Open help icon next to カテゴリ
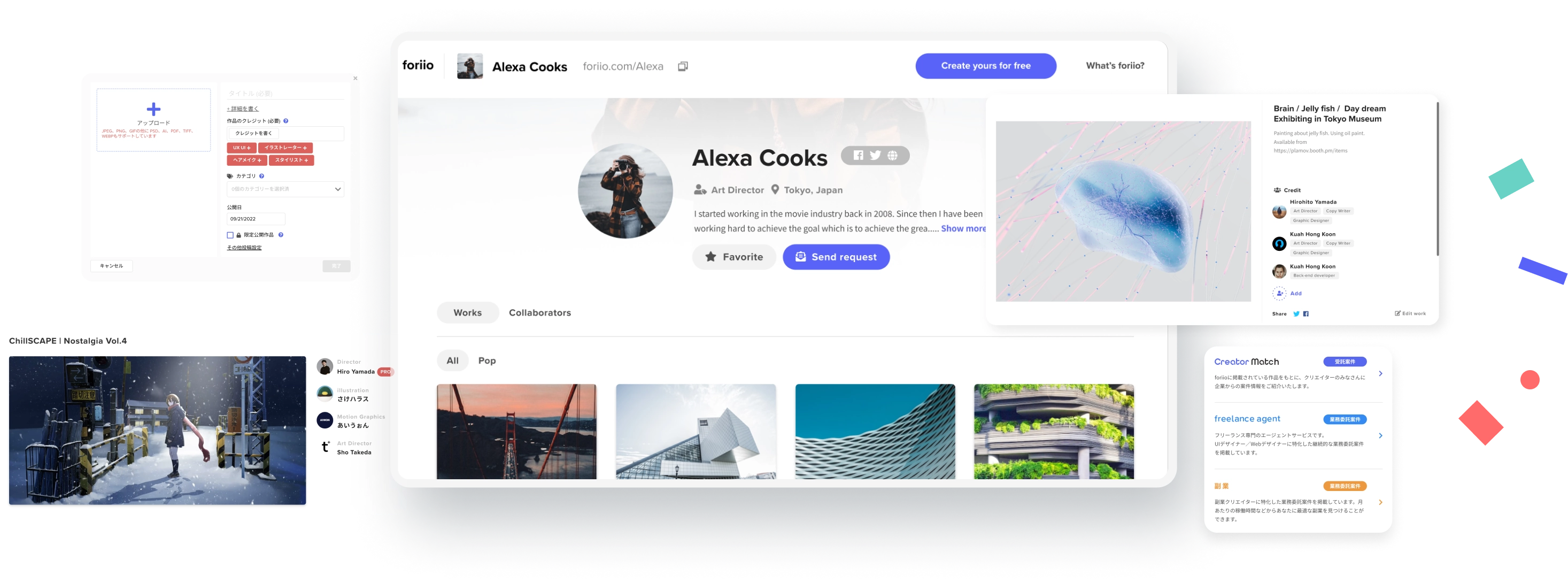The width and height of the screenshot is (1568, 583). pos(262,176)
